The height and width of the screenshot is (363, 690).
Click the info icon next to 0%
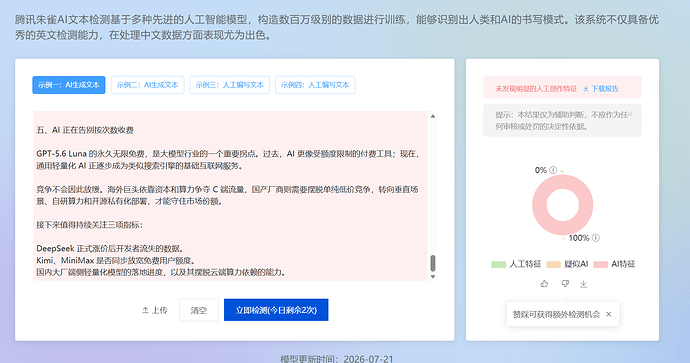553,170
